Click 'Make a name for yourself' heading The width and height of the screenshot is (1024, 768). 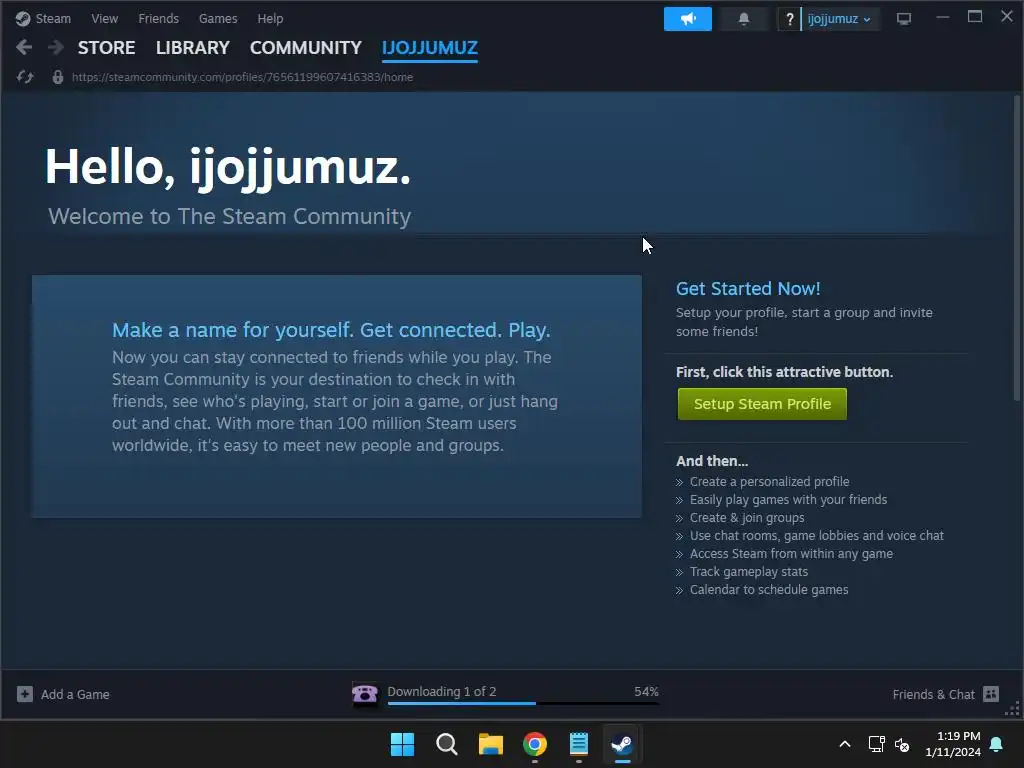(x=331, y=330)
